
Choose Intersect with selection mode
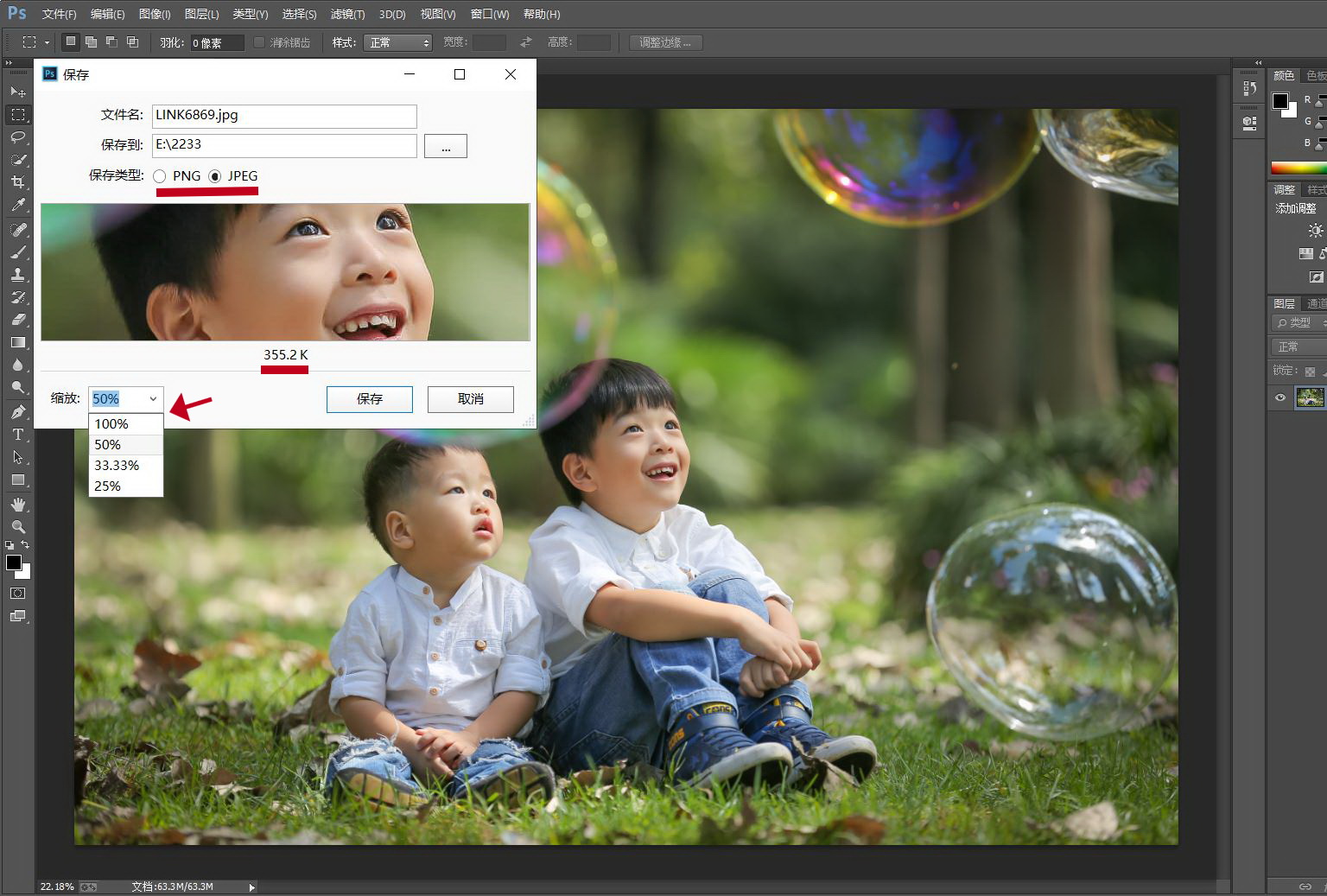pyautogui.click(x=132, y=41)
